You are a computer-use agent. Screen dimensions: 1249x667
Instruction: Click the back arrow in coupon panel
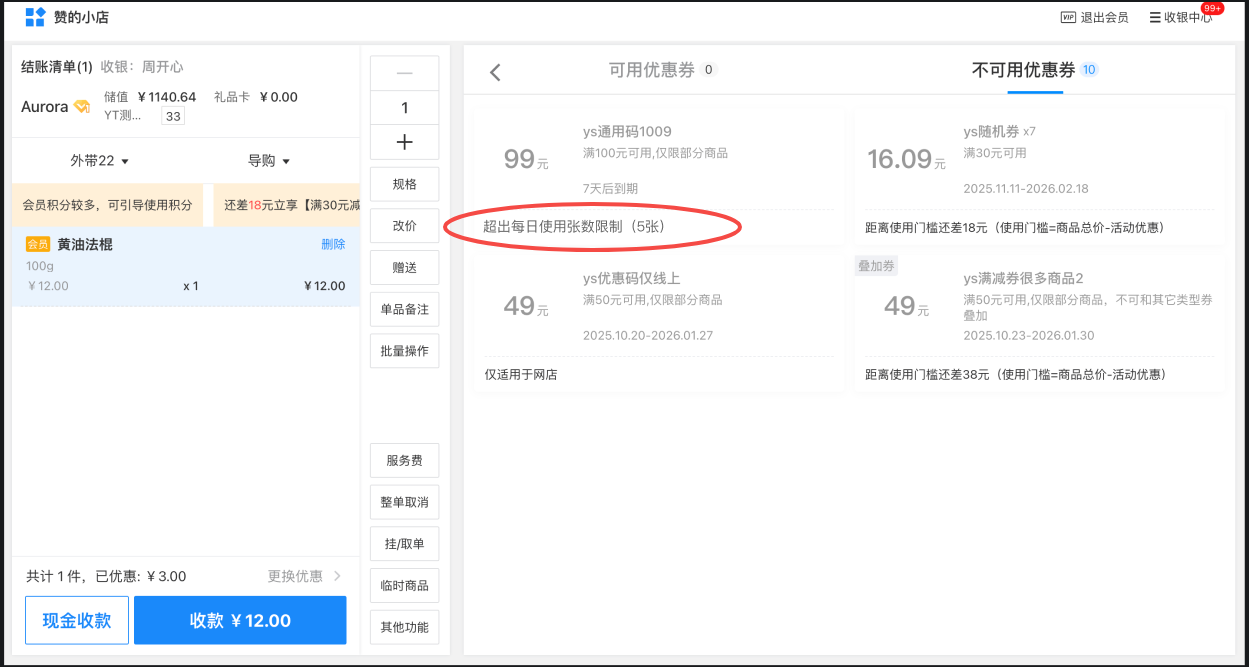(495, 72)
